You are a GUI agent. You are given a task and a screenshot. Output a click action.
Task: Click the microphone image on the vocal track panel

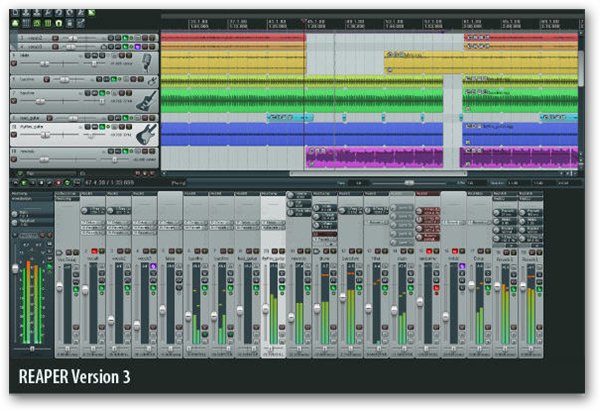tap(147, 63)
